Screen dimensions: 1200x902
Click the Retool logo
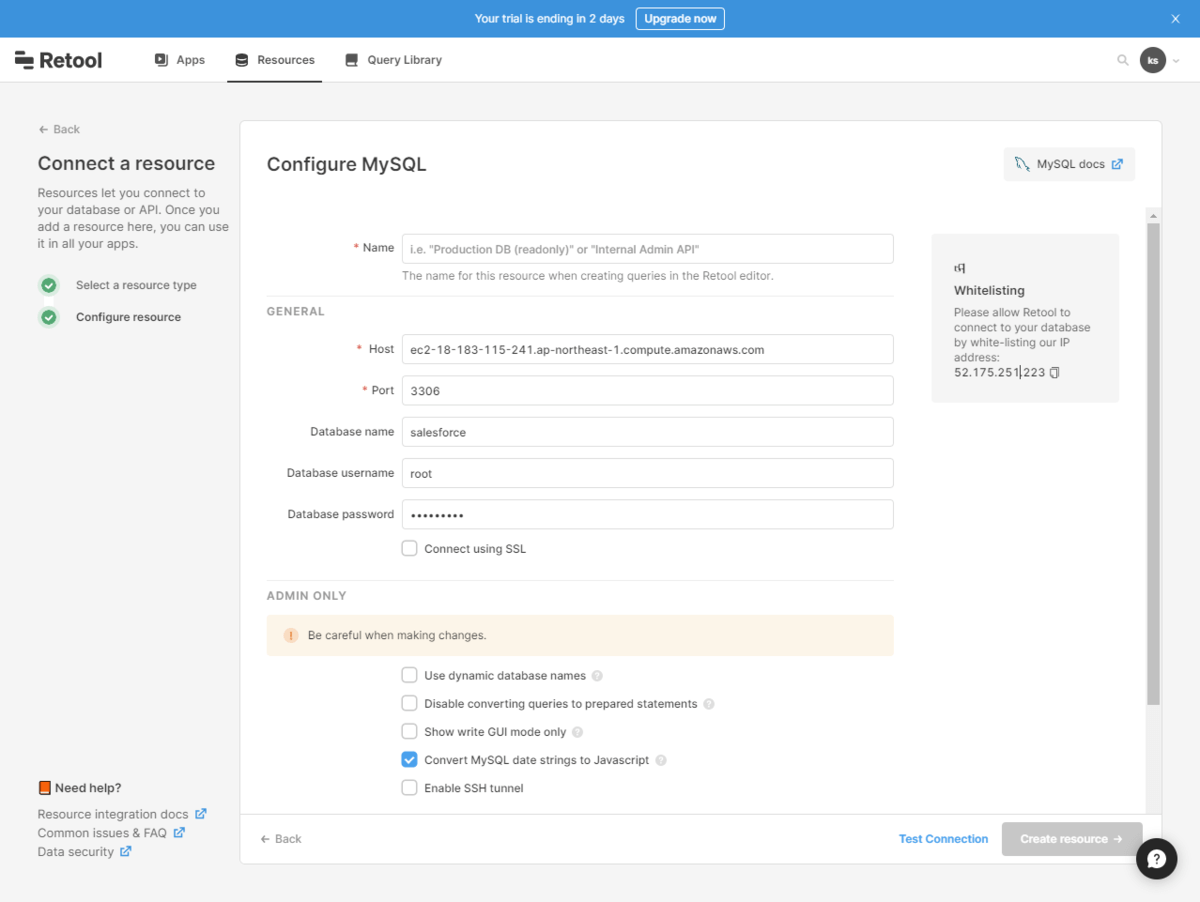(x=59, y=60)
